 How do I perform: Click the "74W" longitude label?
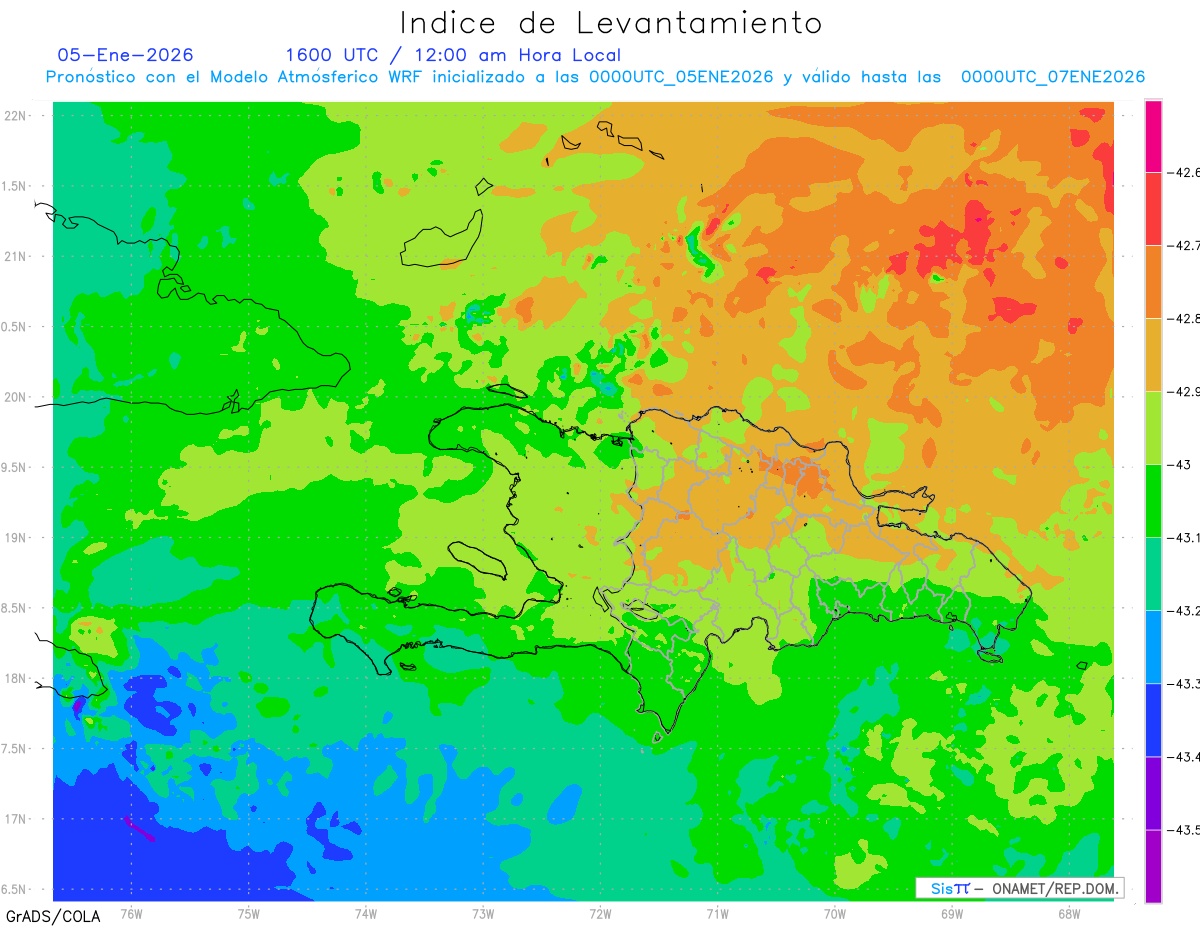365,913
